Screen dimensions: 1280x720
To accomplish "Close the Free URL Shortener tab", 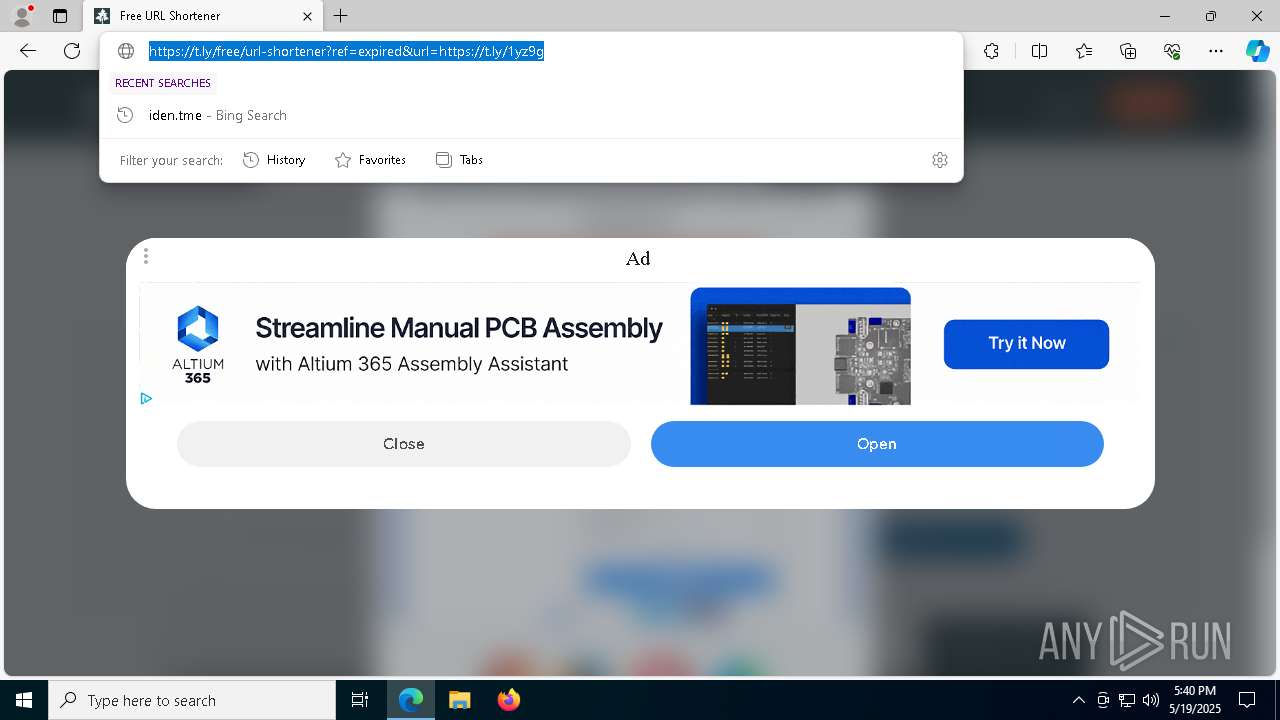I will pos(307,16).
